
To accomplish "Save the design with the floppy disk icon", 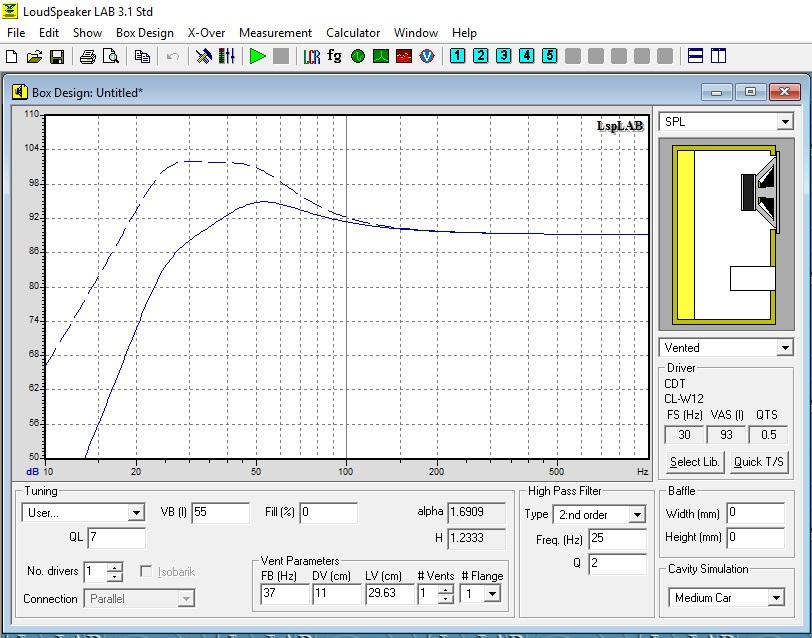I will (56, 56).
